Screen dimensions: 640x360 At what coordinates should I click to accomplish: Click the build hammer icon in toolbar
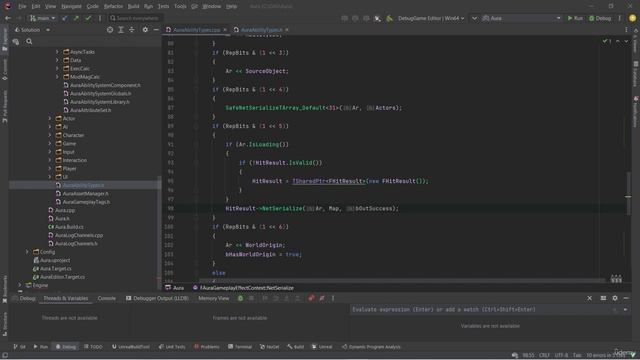pos(389,18)
